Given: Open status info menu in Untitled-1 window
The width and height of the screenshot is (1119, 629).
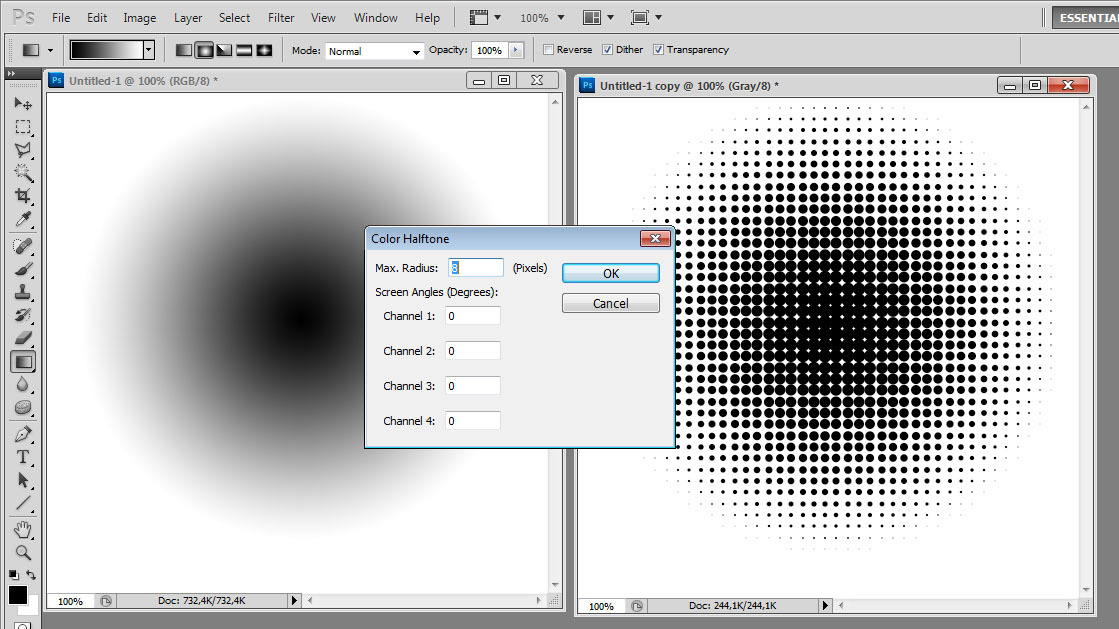Looking at the screenshot, I should pos(294,601).
